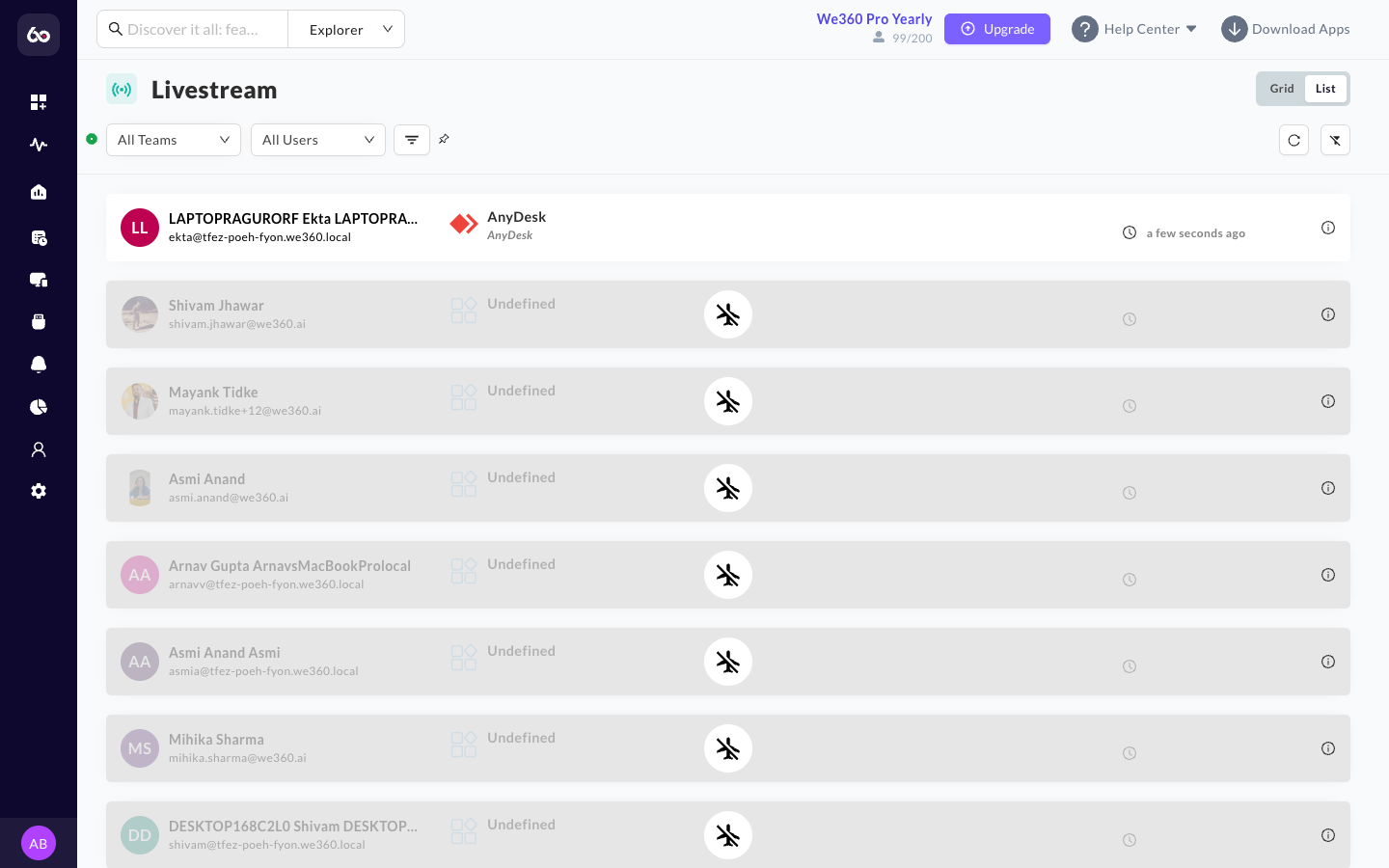Screen dimensions: 1389x868
Task: Open the Help Center dropdown
Action: [1134, 29]
